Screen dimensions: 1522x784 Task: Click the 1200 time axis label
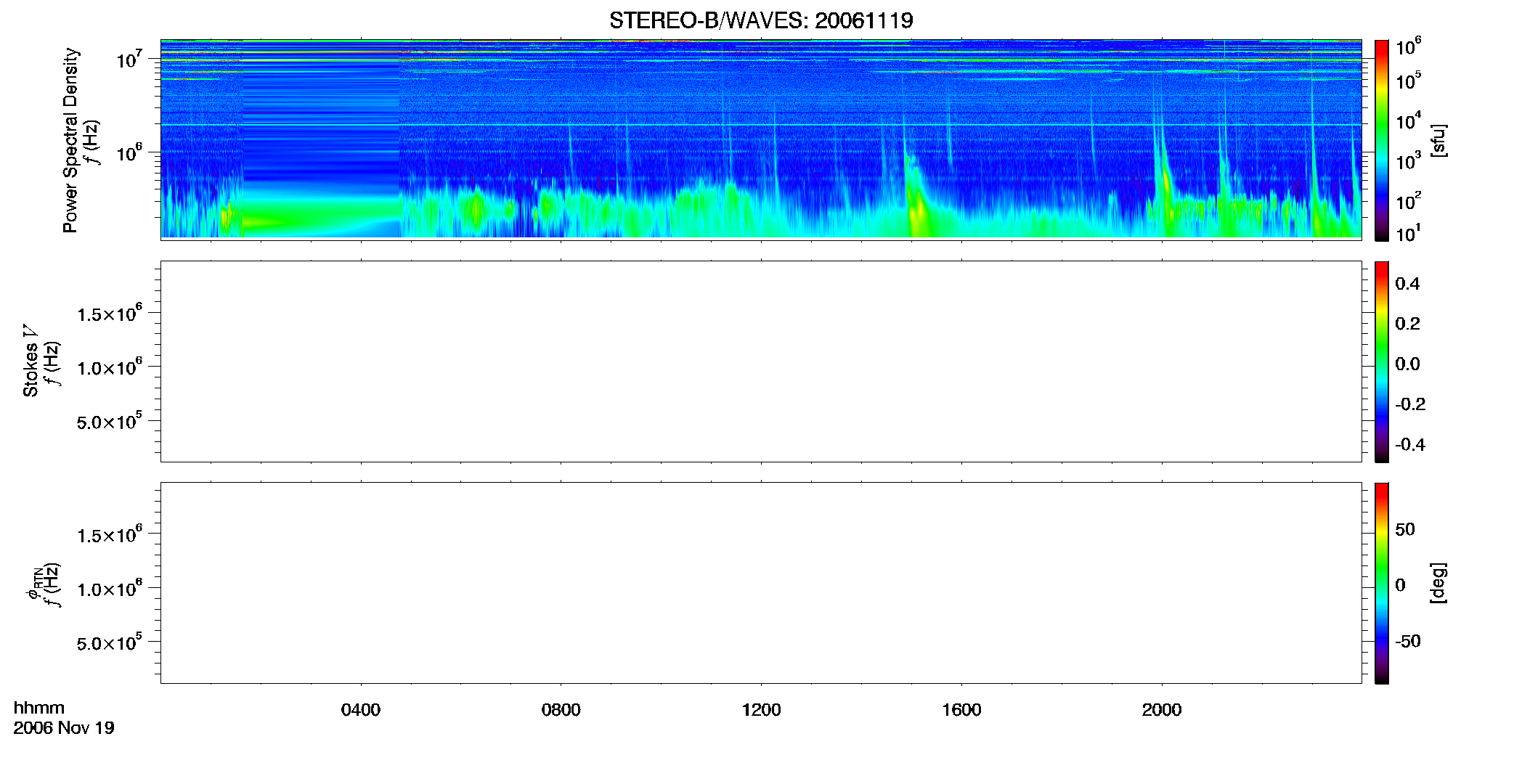pos(761,710)
